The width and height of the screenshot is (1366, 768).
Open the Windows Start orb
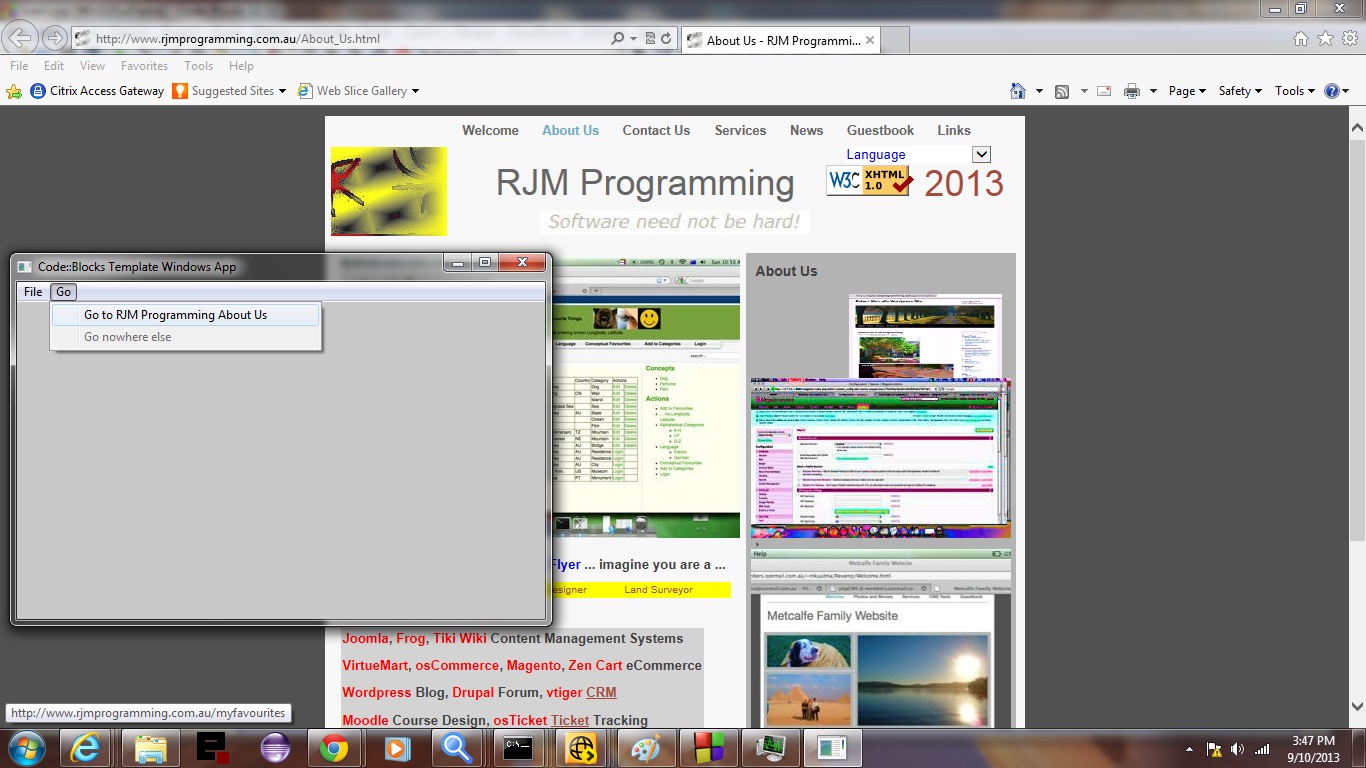pos(25,748)
